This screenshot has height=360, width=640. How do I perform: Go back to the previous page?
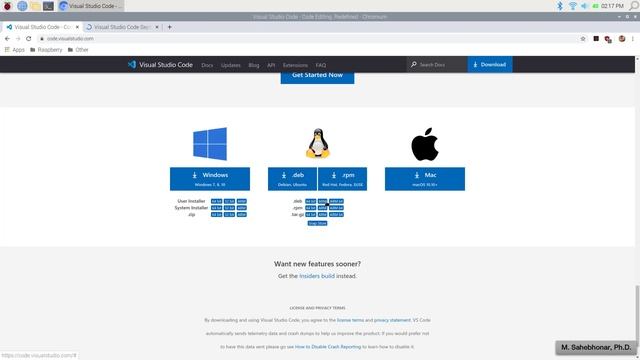tap(7, 38)
